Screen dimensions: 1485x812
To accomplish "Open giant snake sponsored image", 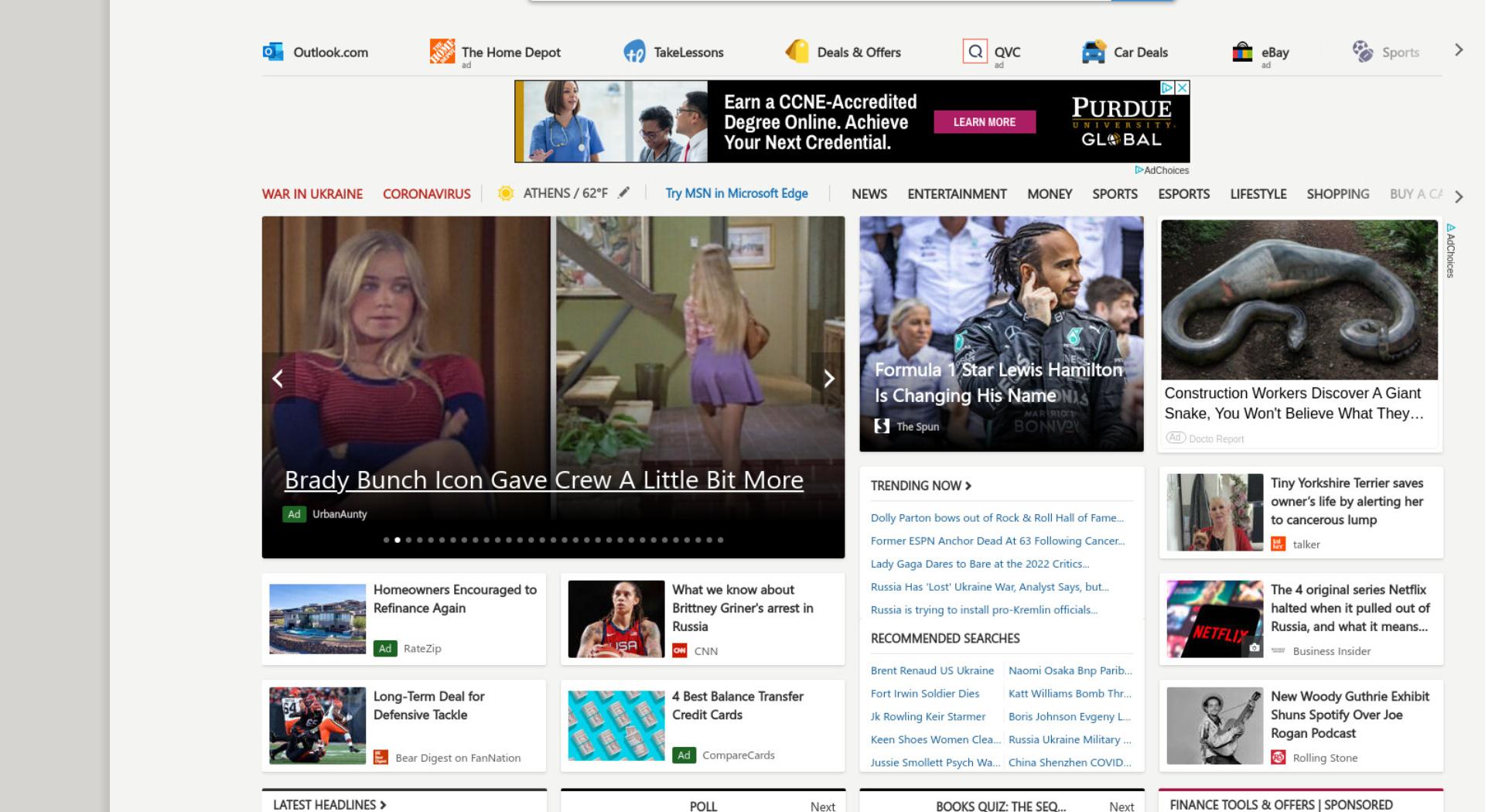I will [x=1299, y=300].
